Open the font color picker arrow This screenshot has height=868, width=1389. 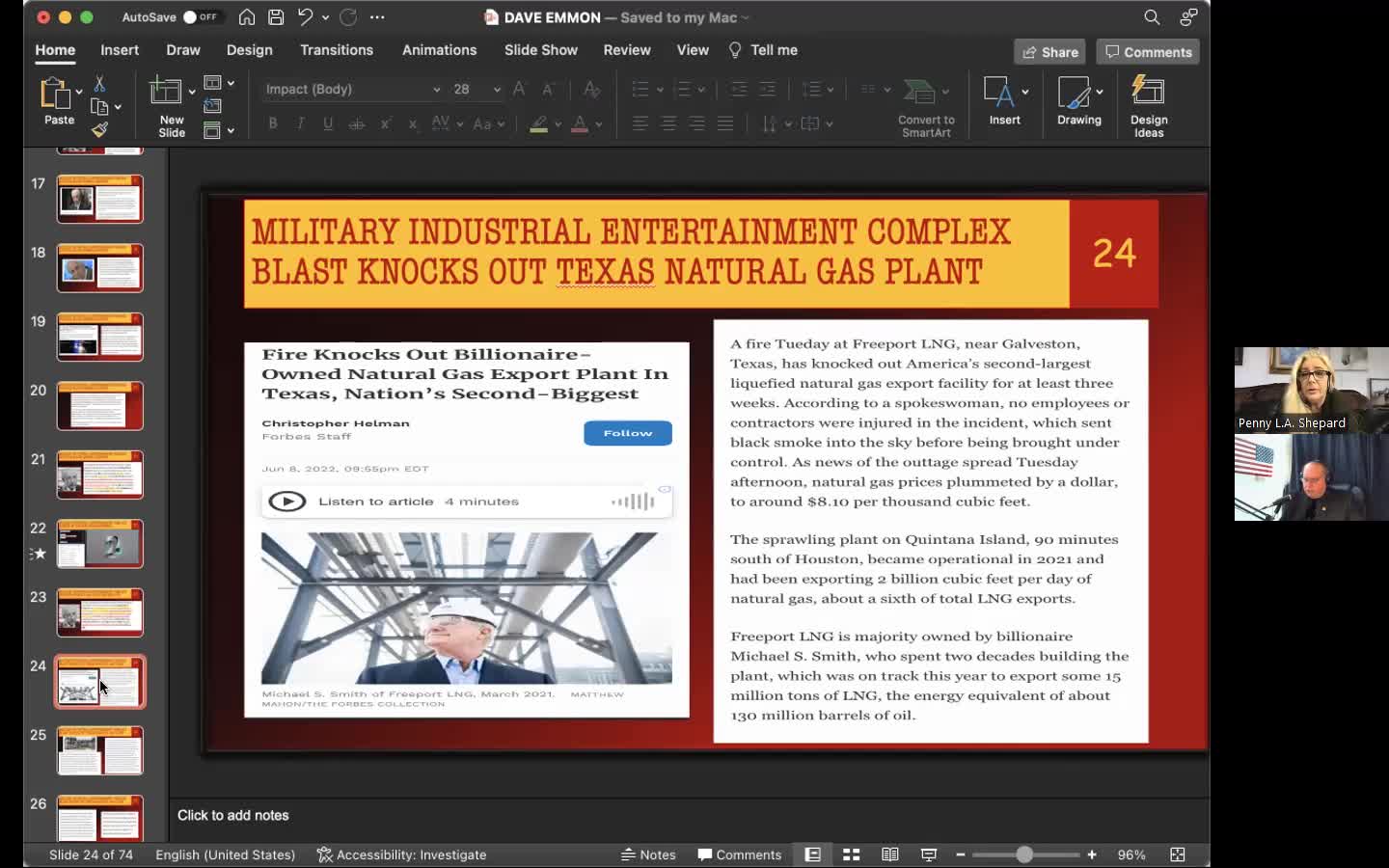click(x=598, y=123)
